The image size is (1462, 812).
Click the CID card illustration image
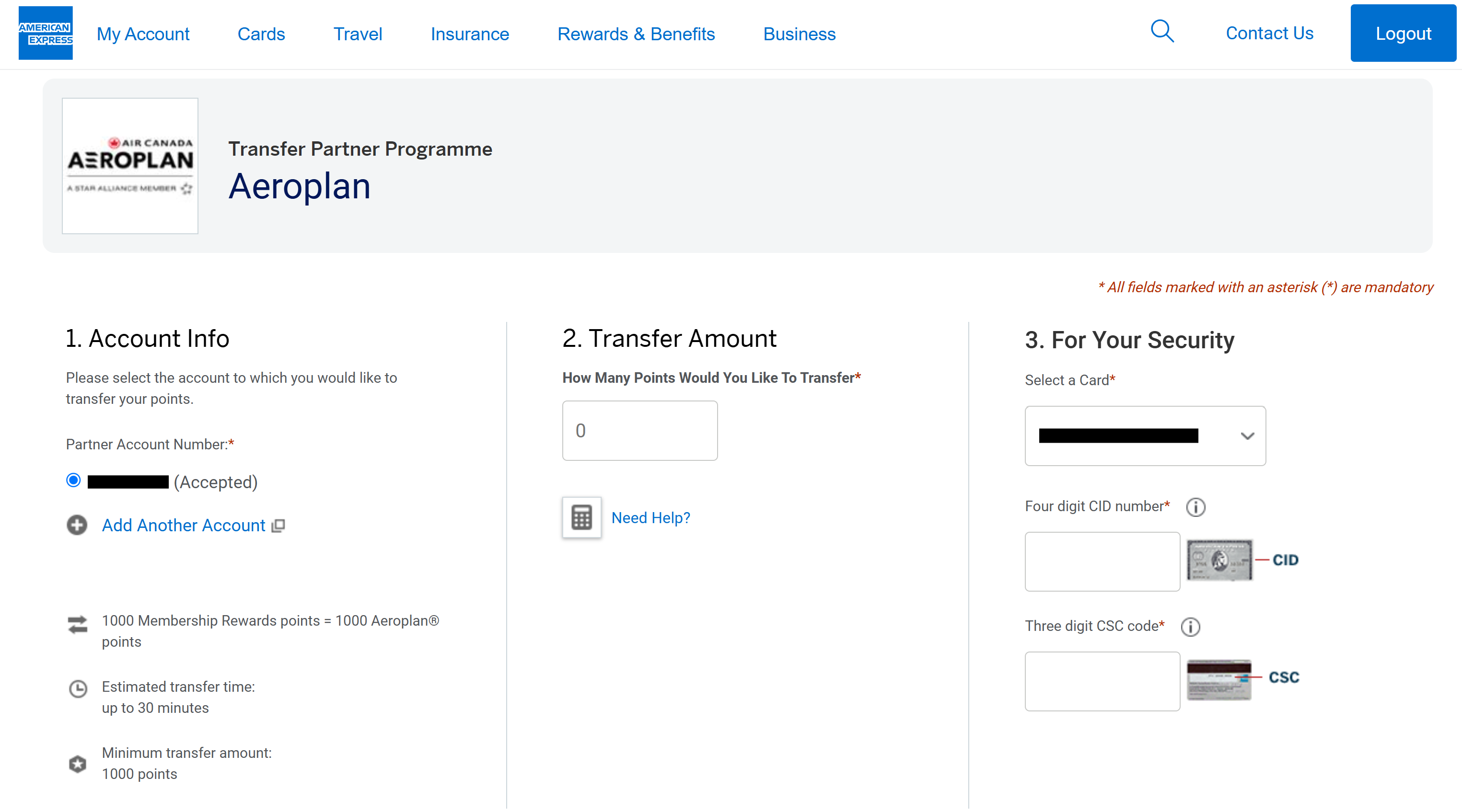1219,560
